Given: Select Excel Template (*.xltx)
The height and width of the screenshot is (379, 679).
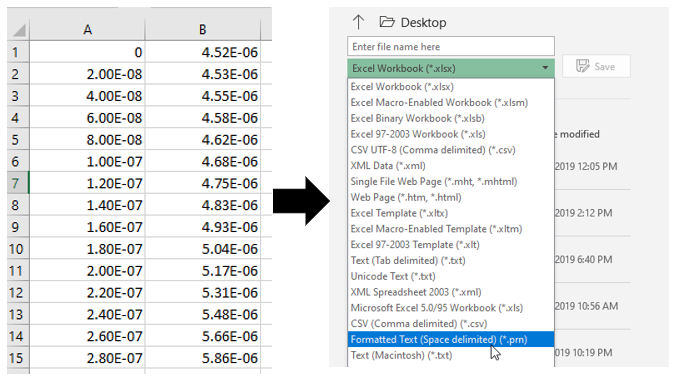Looking at the screenshot, I should coord(451,213).
